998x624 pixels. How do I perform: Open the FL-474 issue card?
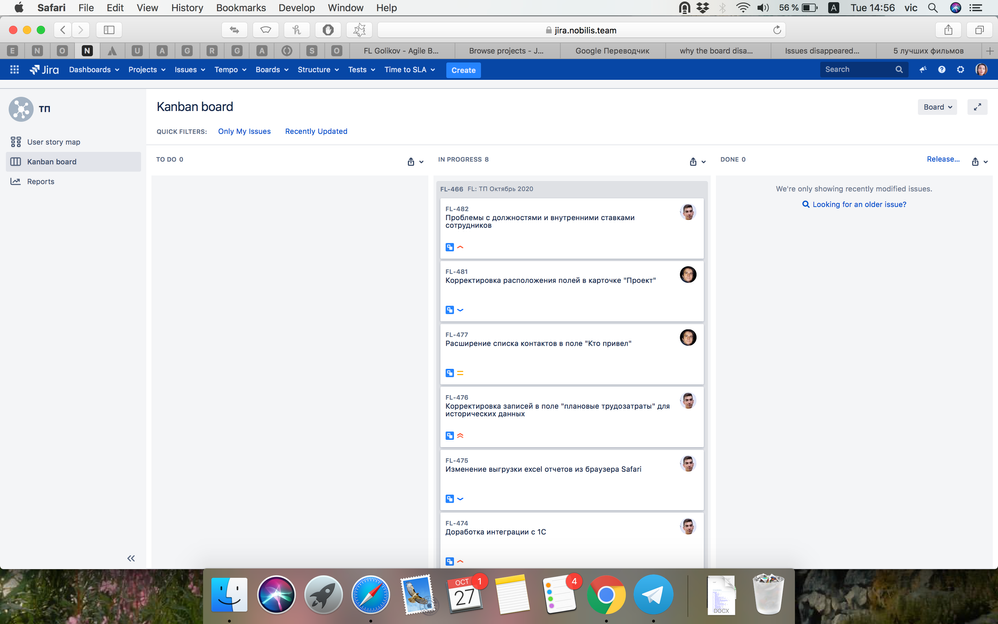(572, 540)
